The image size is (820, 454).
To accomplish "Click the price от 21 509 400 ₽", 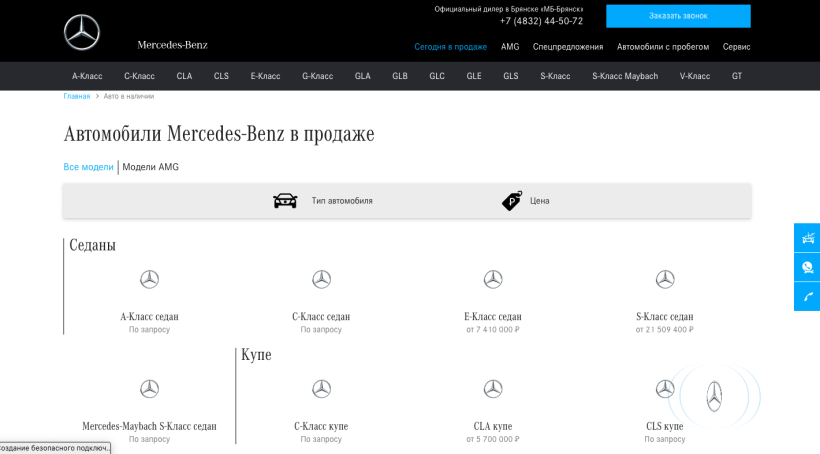I will (665, 330).
